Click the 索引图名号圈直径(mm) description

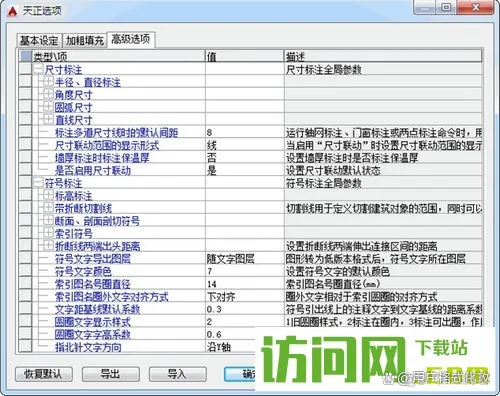(x=333, y=284)
